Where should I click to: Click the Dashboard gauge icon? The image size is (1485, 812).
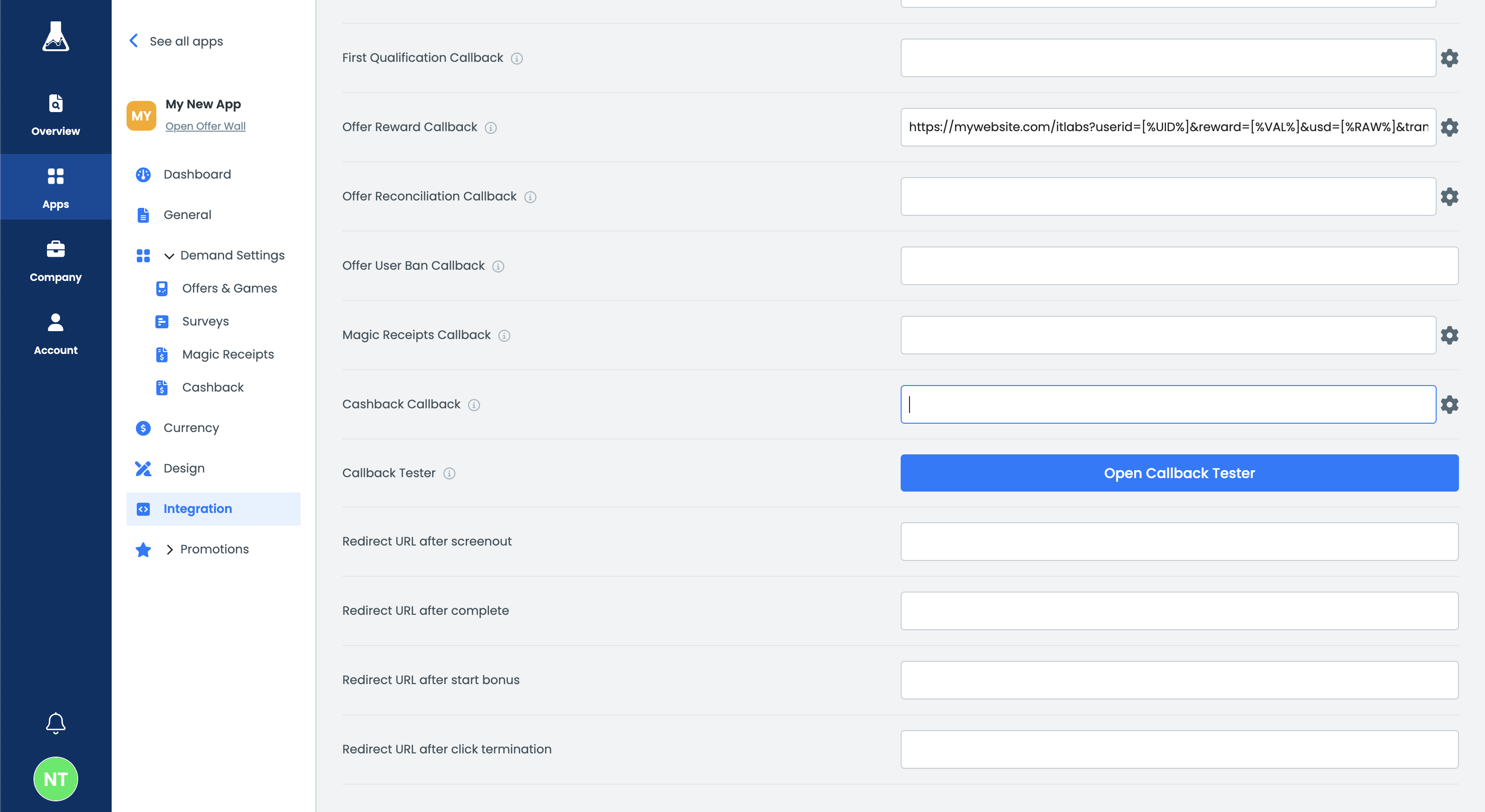143,174
